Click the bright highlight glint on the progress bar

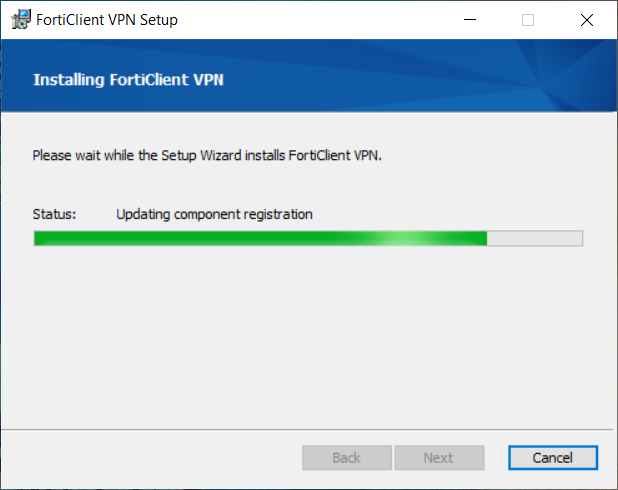406,238
